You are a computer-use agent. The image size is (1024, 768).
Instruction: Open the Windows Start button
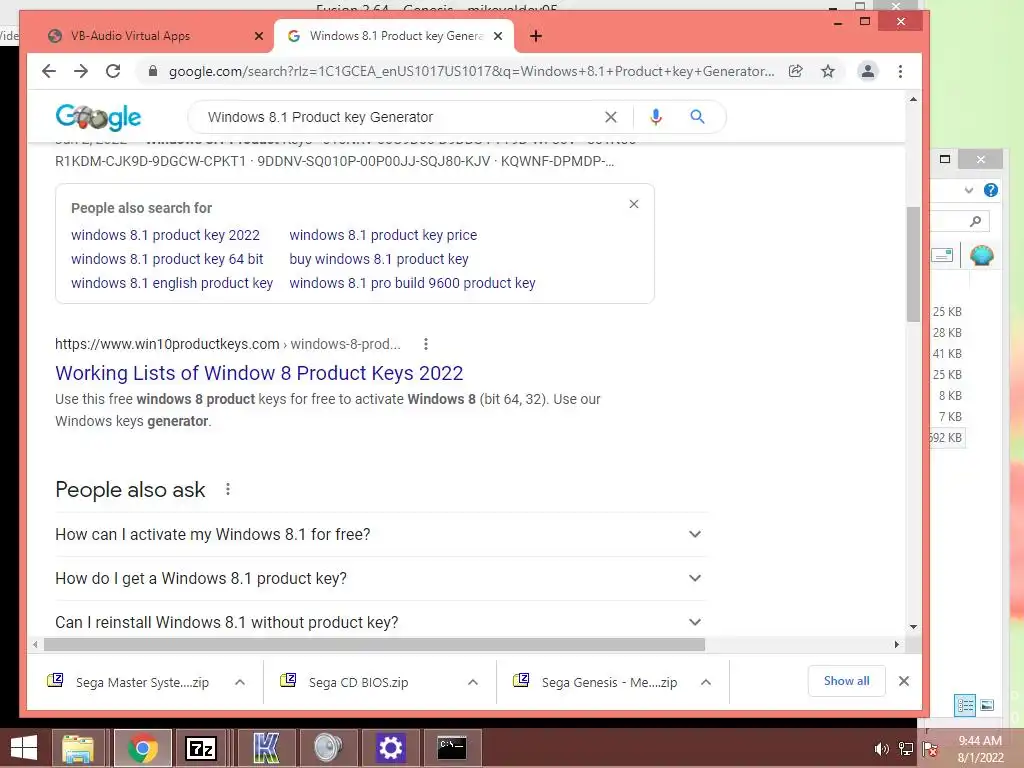click(x=24, y=748)
